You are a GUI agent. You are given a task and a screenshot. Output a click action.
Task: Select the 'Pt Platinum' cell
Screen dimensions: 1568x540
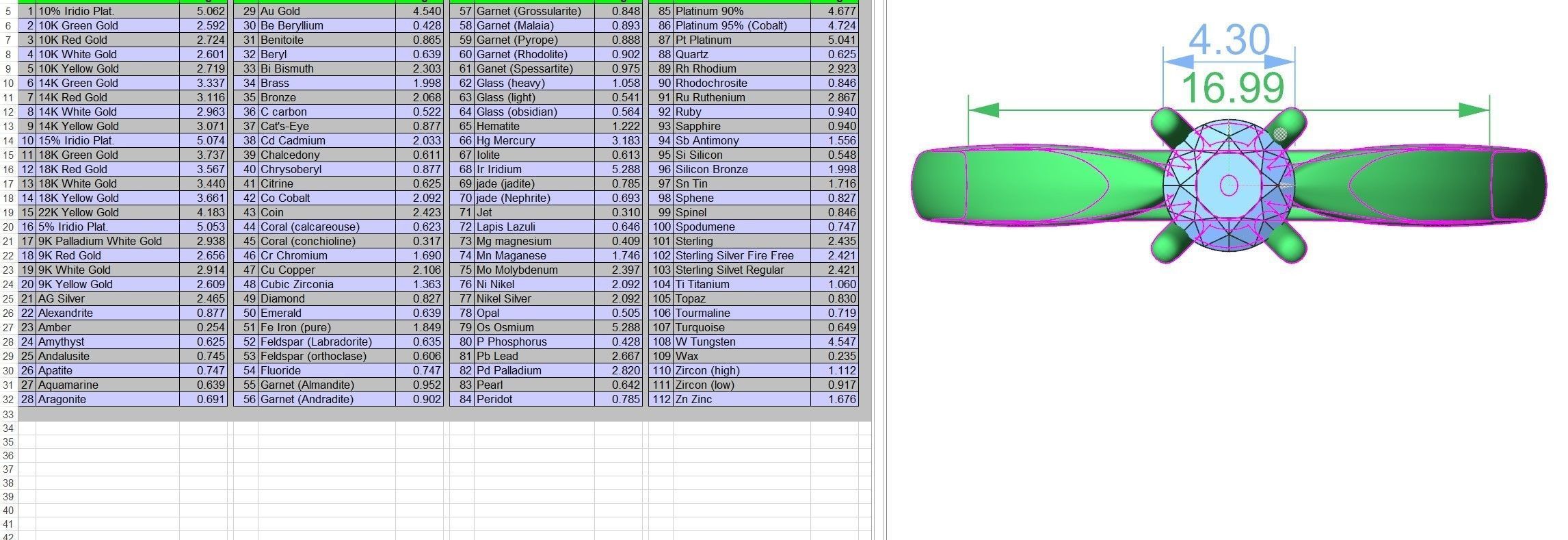[742, 40]
